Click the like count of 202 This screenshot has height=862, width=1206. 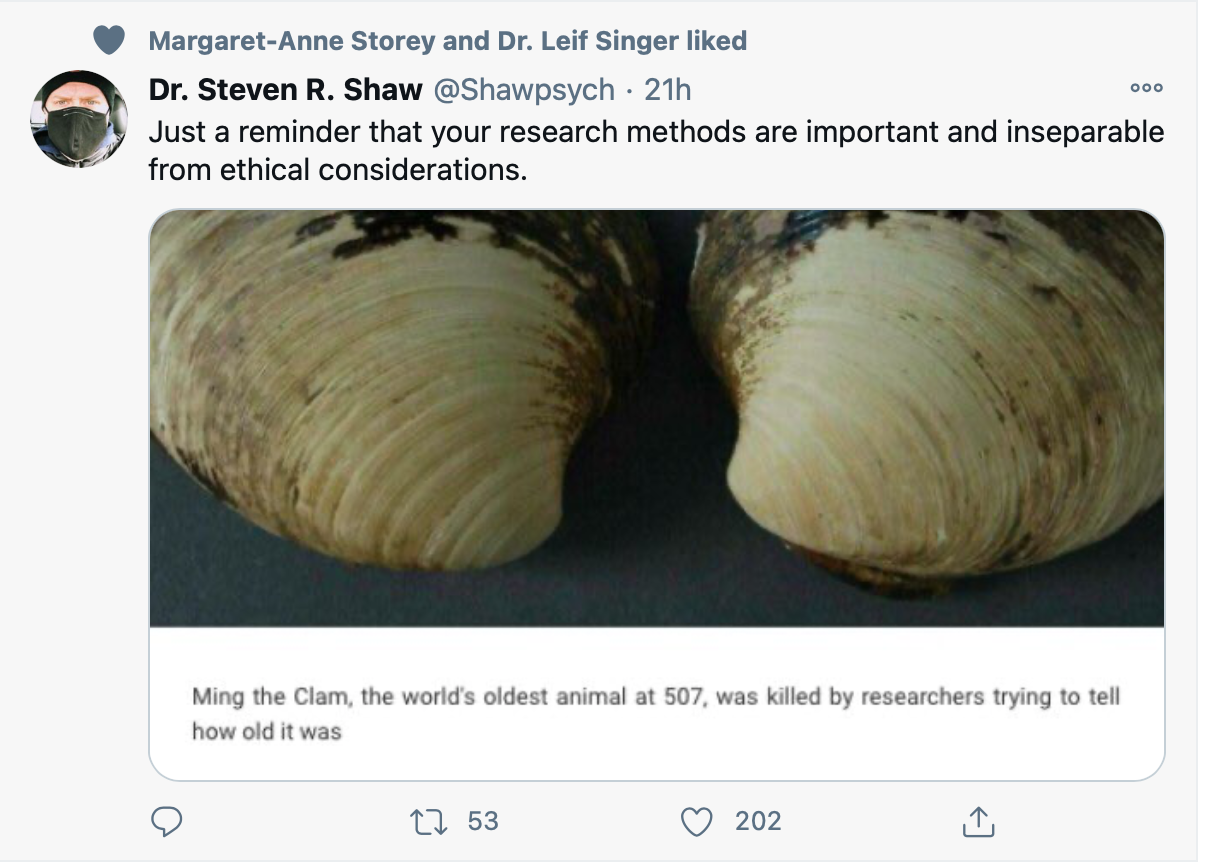pos(758,821)
